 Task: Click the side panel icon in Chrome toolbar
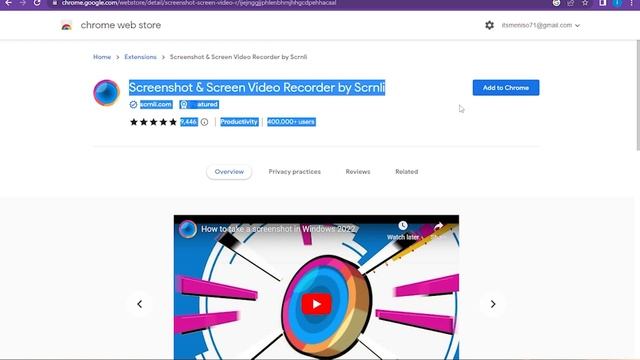click(603, 3)
